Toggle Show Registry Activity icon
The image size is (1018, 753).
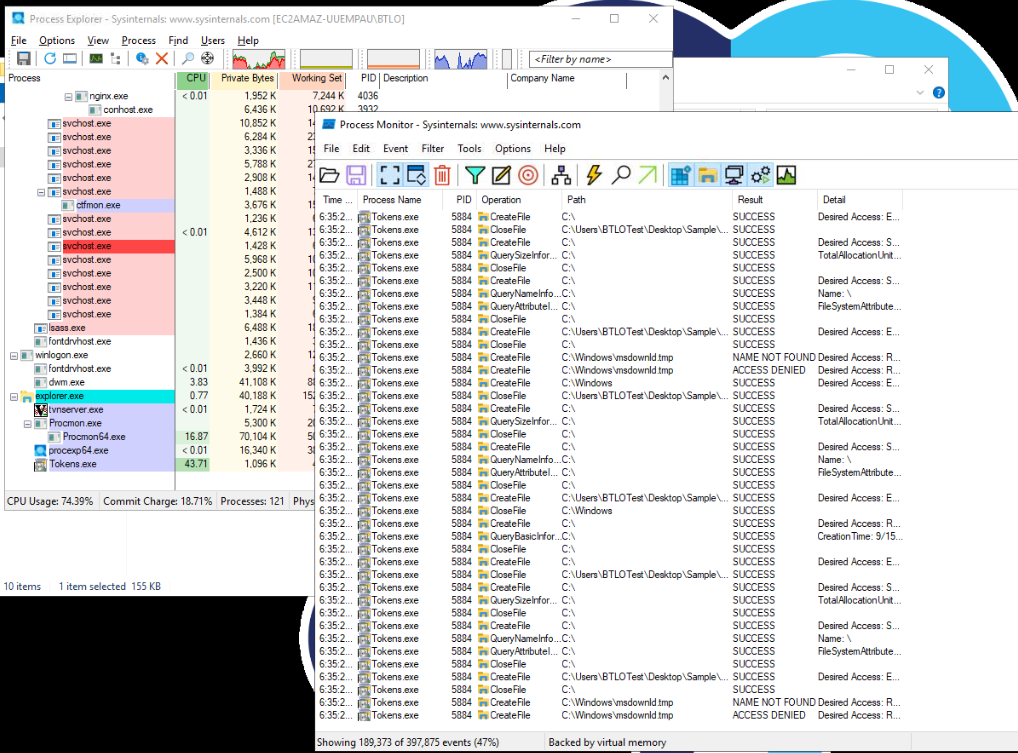tap(680, 175)
